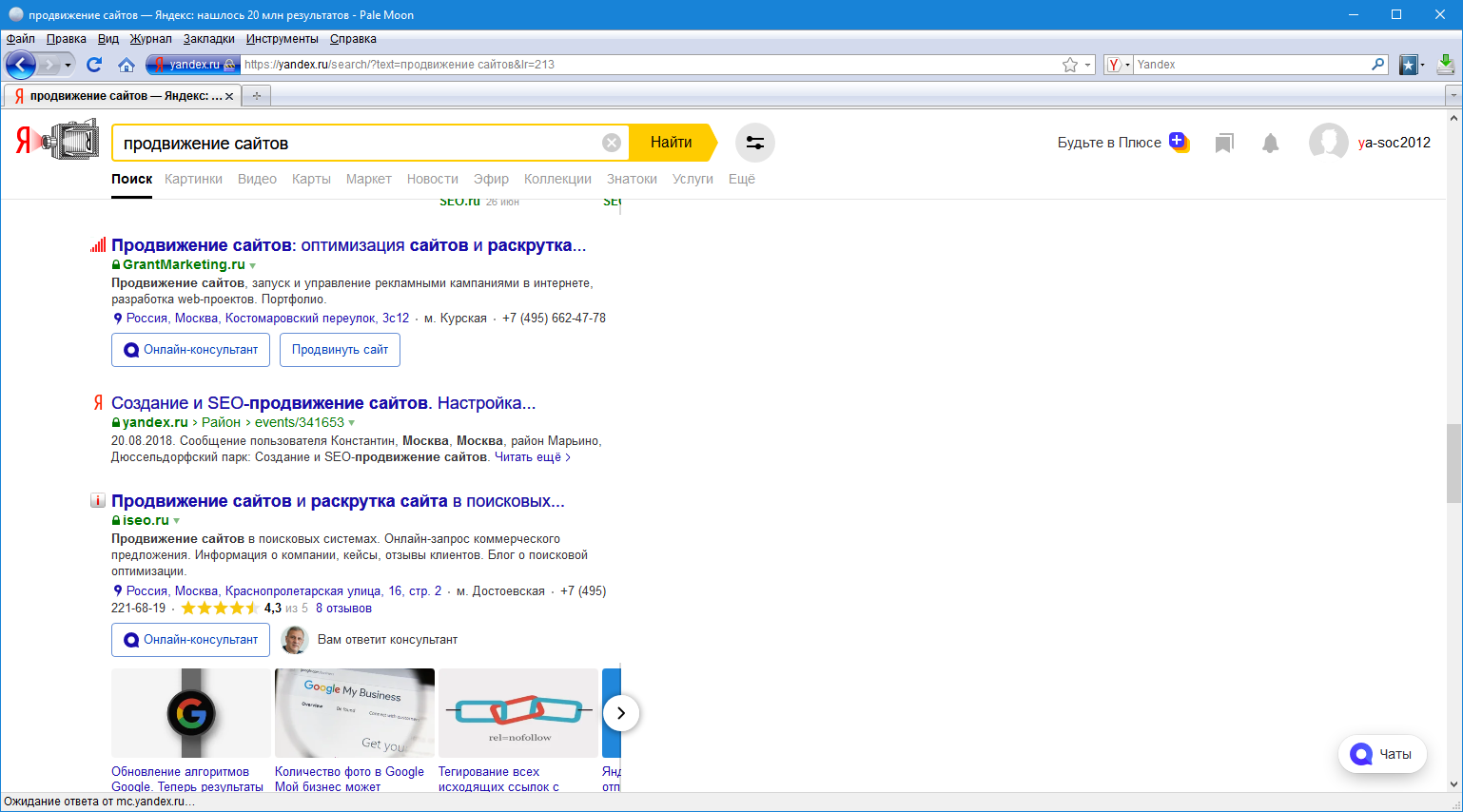Image resolution: width=1463 pixels, height=812 pixels.
Task: Show next carousel items with the arrow
Action: click(x=621, y=713)
